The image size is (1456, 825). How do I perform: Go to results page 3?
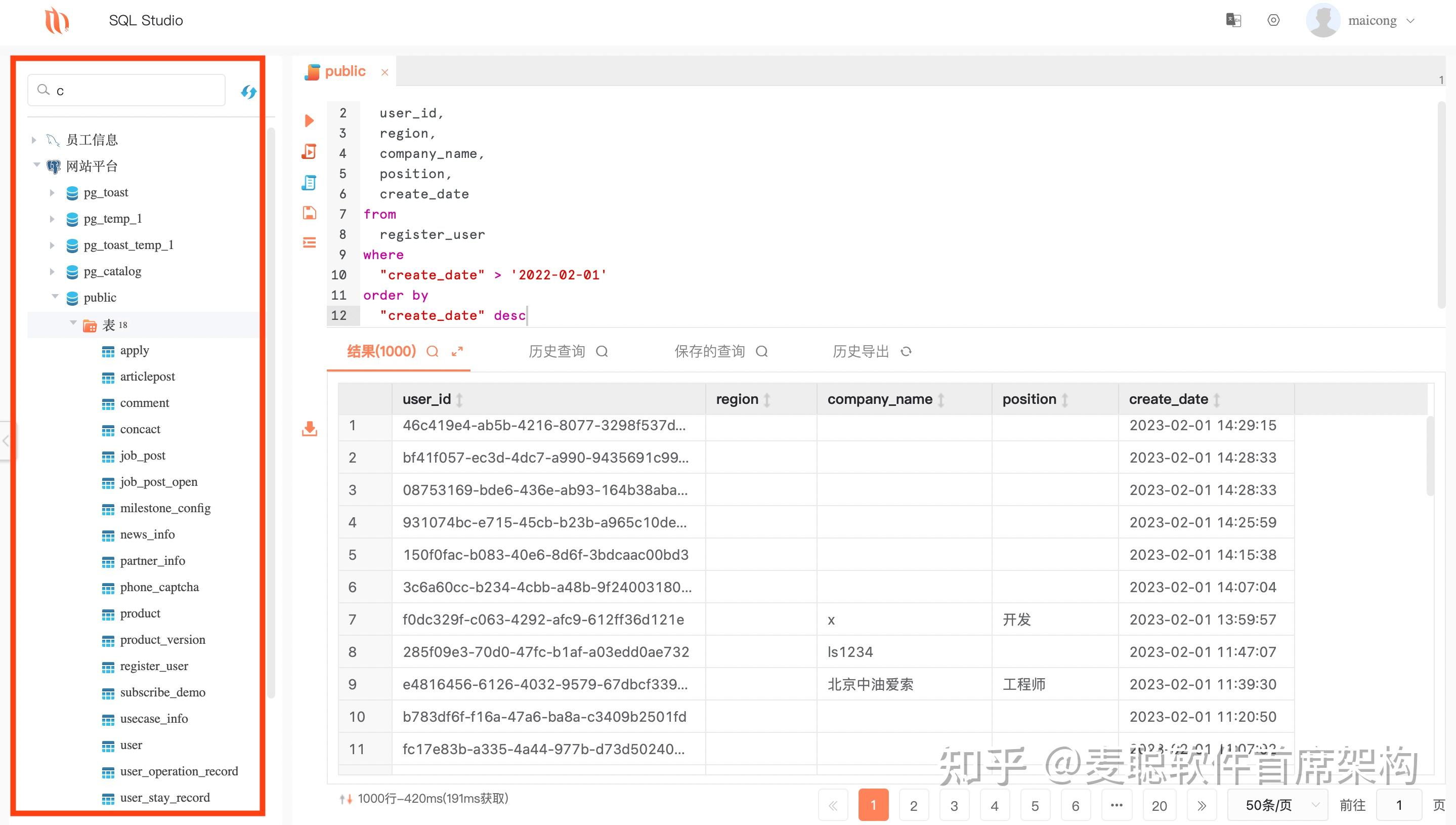pyautogui.click(x=954, y=804)
